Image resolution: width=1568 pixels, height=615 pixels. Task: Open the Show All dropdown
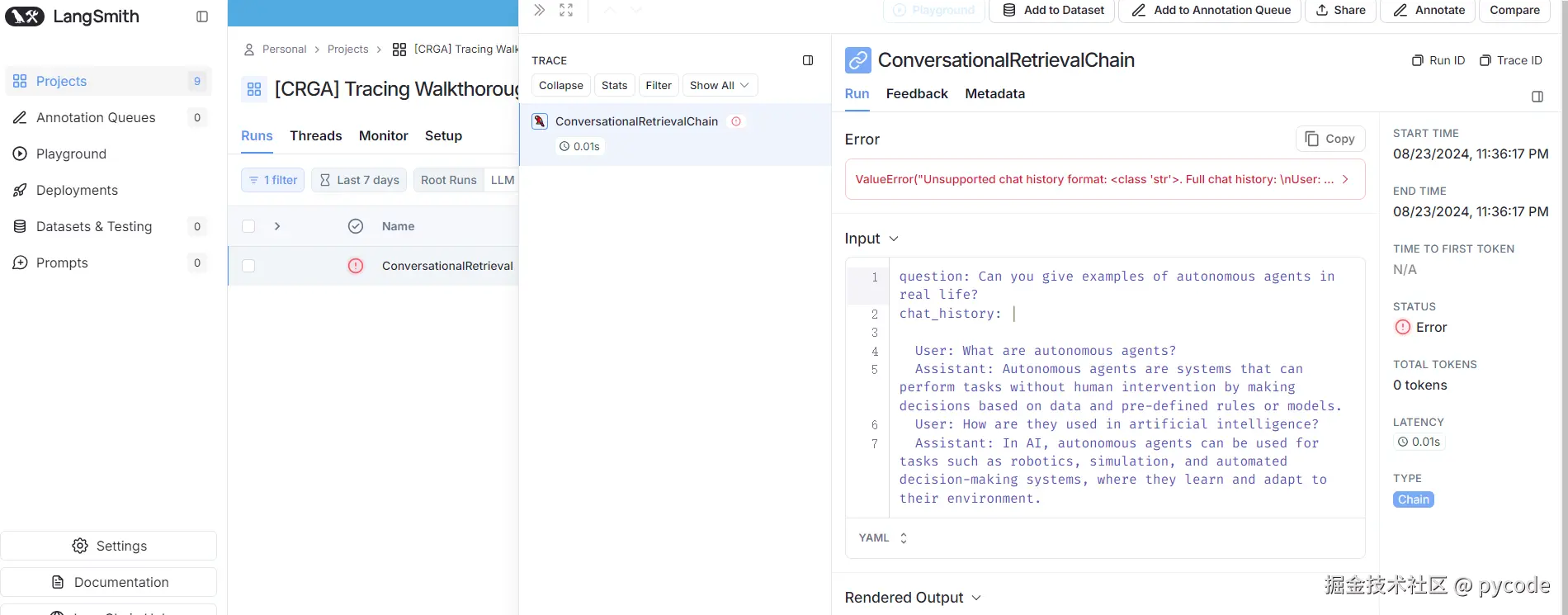click(720, 85)
